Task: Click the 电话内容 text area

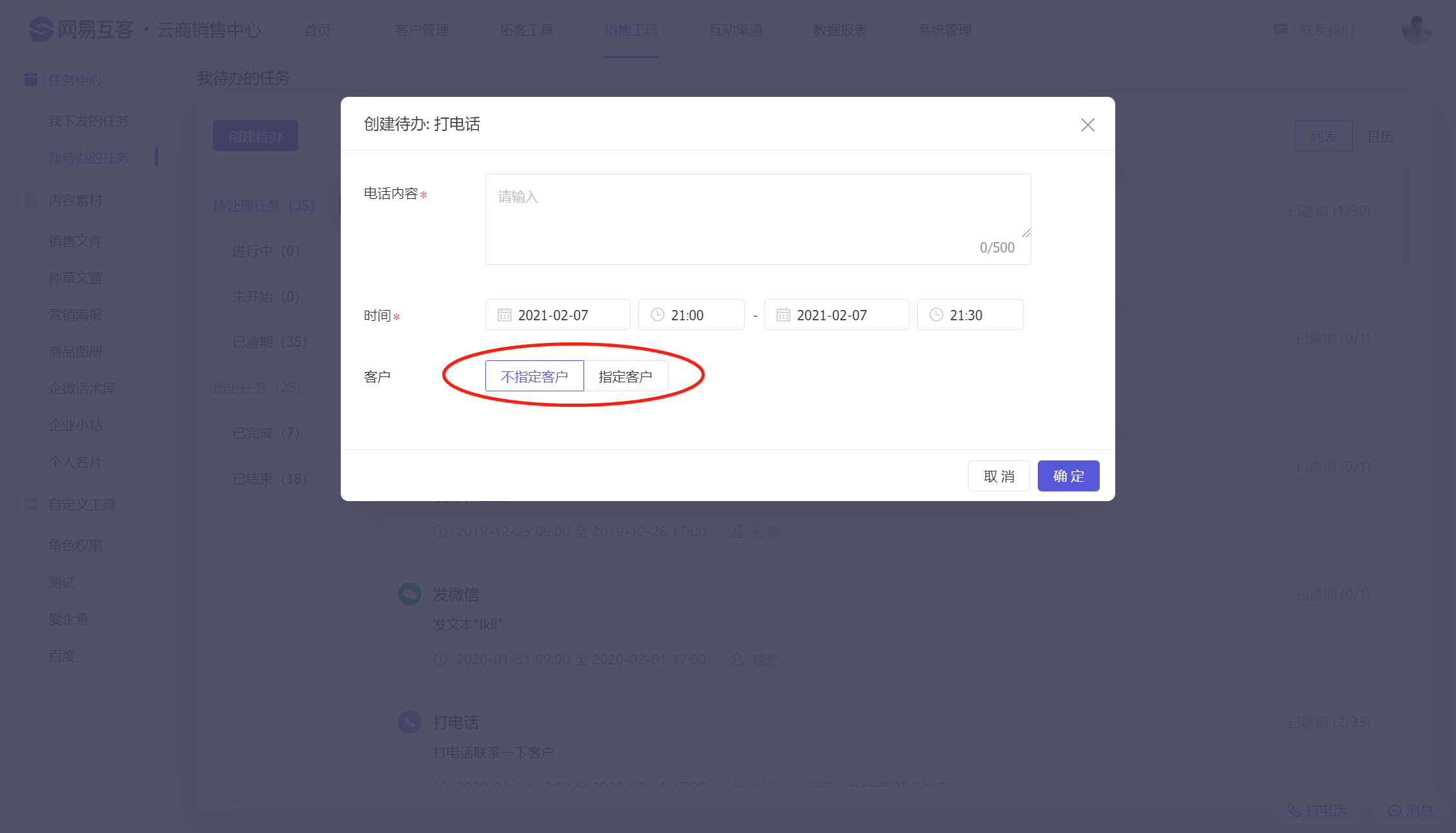Action: 758,219
